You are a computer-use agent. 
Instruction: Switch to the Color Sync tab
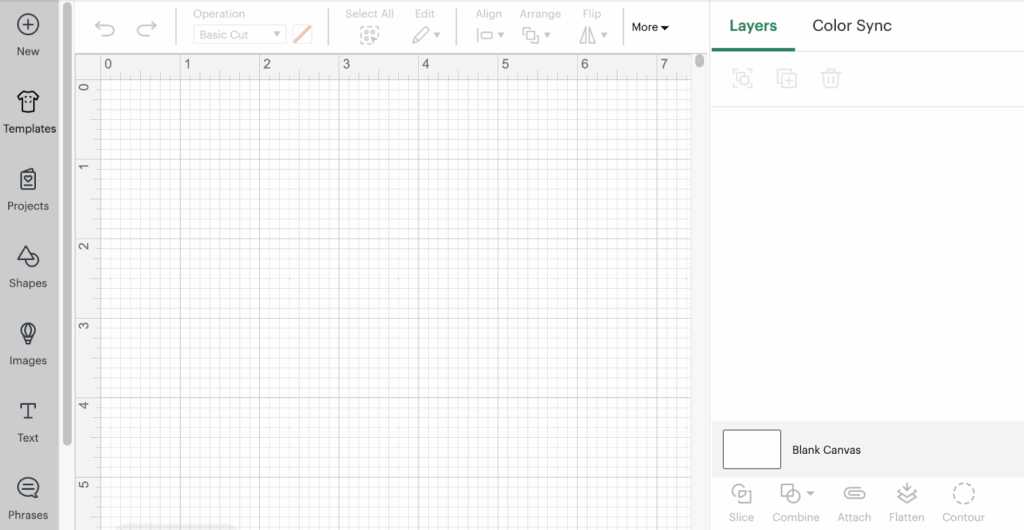[x=851, y=26]
